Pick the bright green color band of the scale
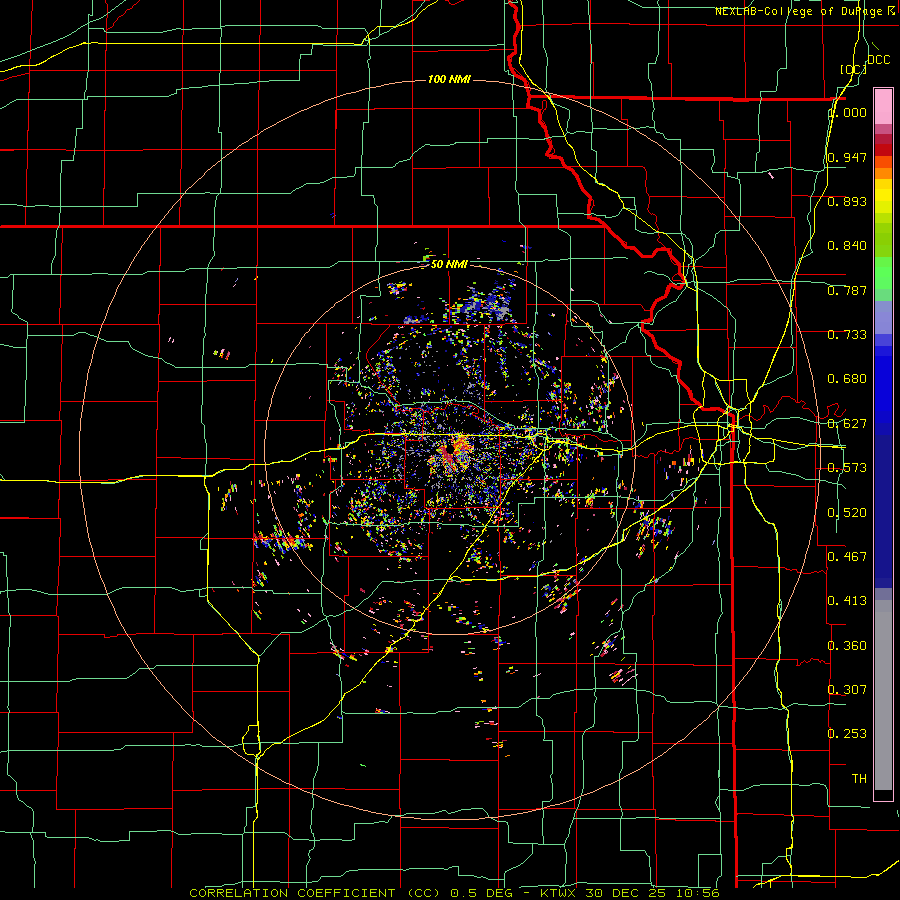 [x=883, y=273]
